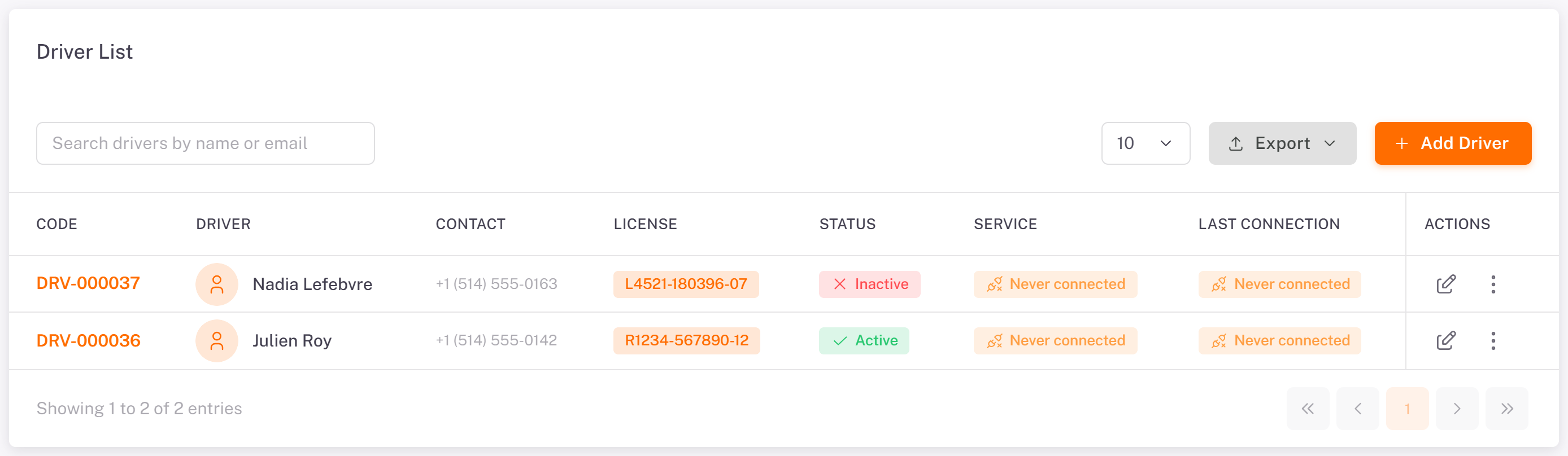Go to next page arrow
The height and width of the screenshot is (456, 1568).
click(1457, 409)
